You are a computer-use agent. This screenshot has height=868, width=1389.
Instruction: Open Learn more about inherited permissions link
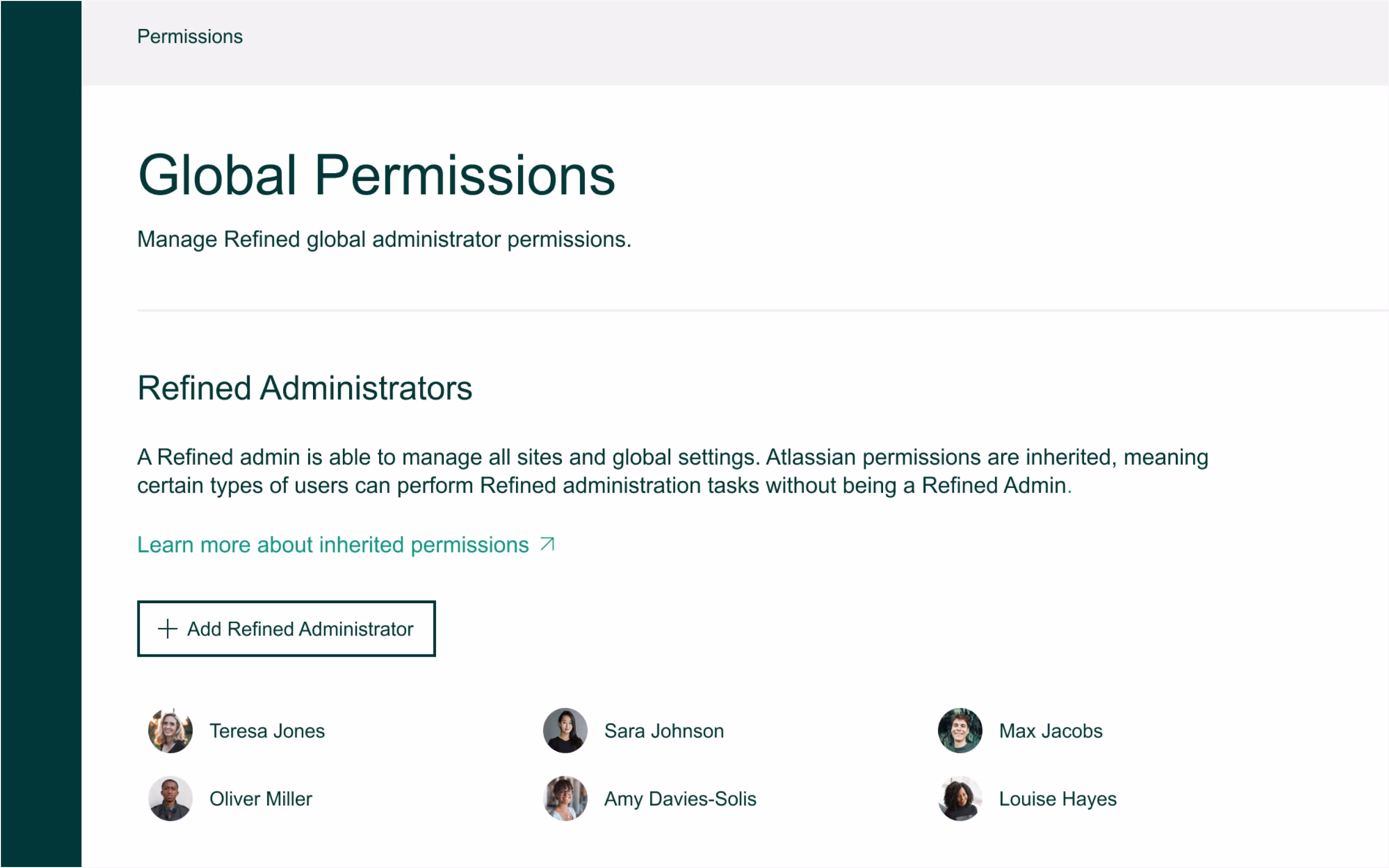346,545
